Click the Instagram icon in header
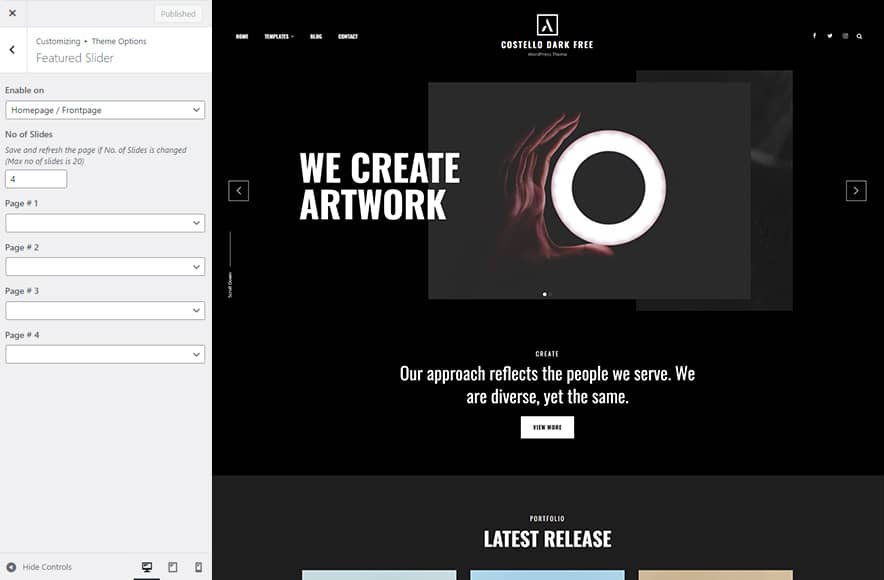 [x=845, y=36]
